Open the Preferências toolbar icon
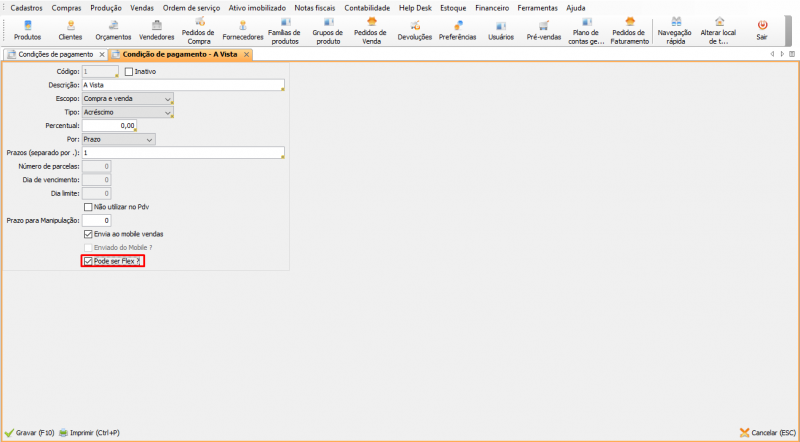The image size is (800, 442). point(458,28)
